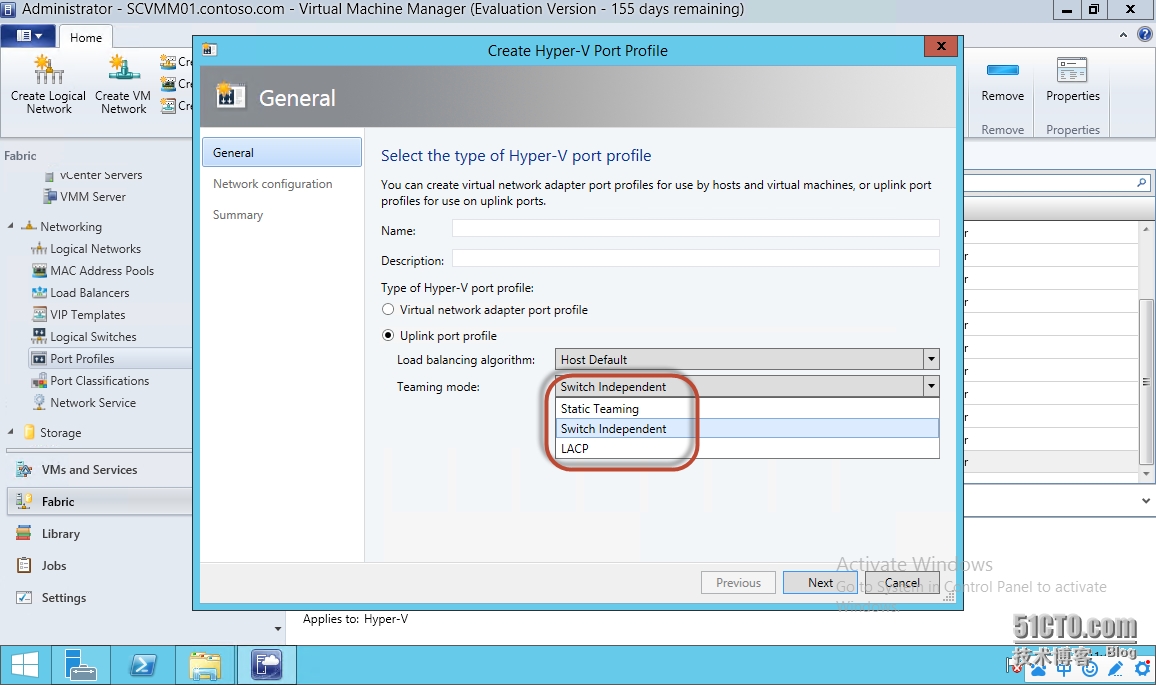Click the Description input field
This screenshot has width=1156, height=685.
pyautogui.click(x=695, y=259)
